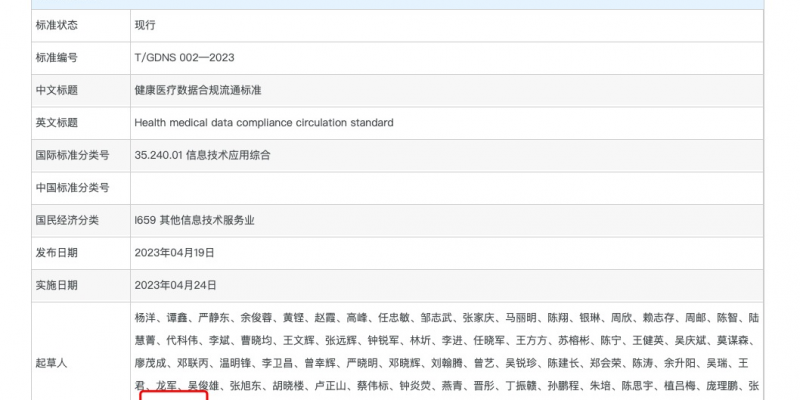The image size is (800, 400).
Task: Click the 起草人 row label
Action: (50, 362)
